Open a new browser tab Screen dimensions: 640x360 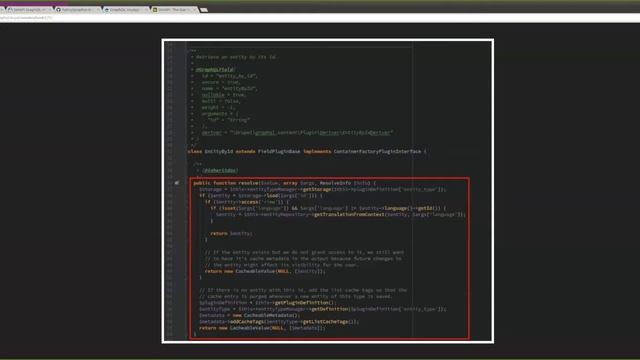tap(204, 10)
